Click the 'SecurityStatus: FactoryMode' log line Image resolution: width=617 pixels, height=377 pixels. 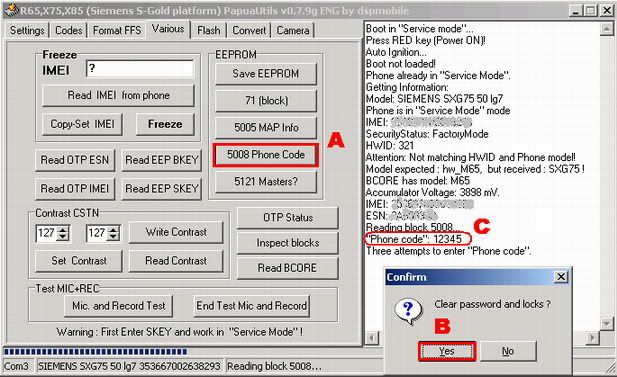point(427,134)
